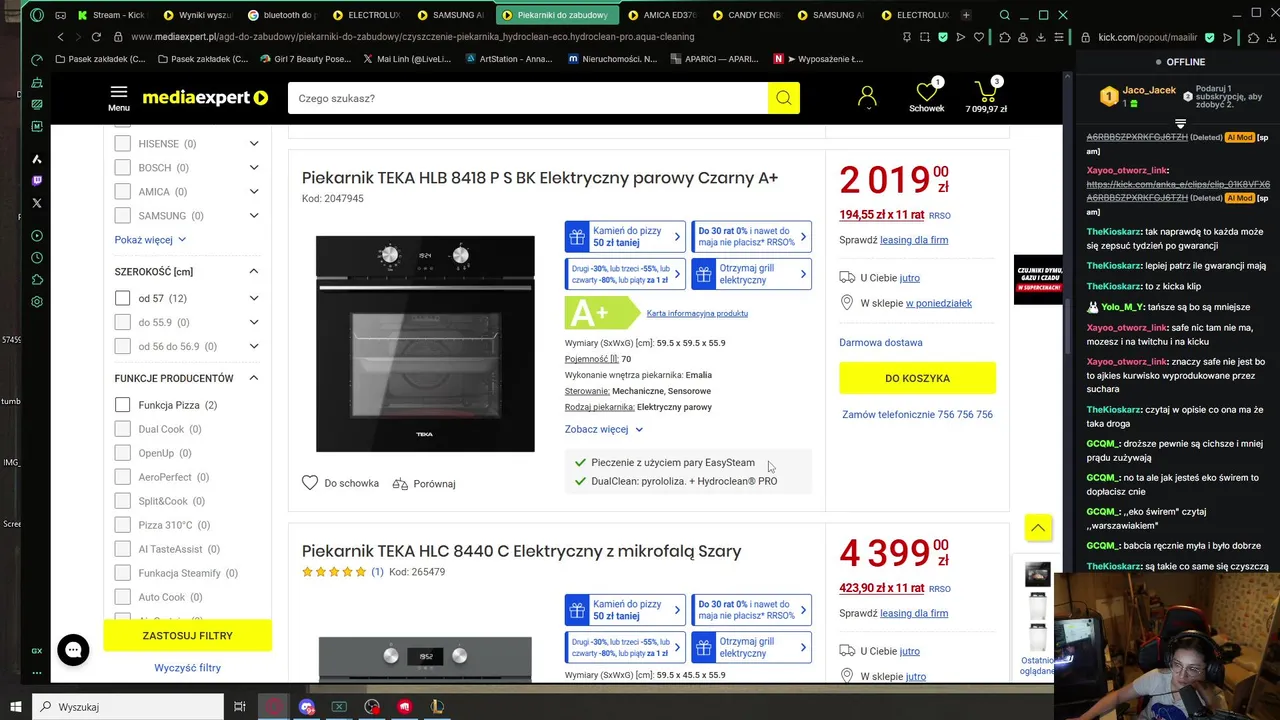Viewport: 1280px width, 720px height.
Task: Open 'Piekarnik TEKA HLC 8440 C' product title
Action: coord(521,551)
